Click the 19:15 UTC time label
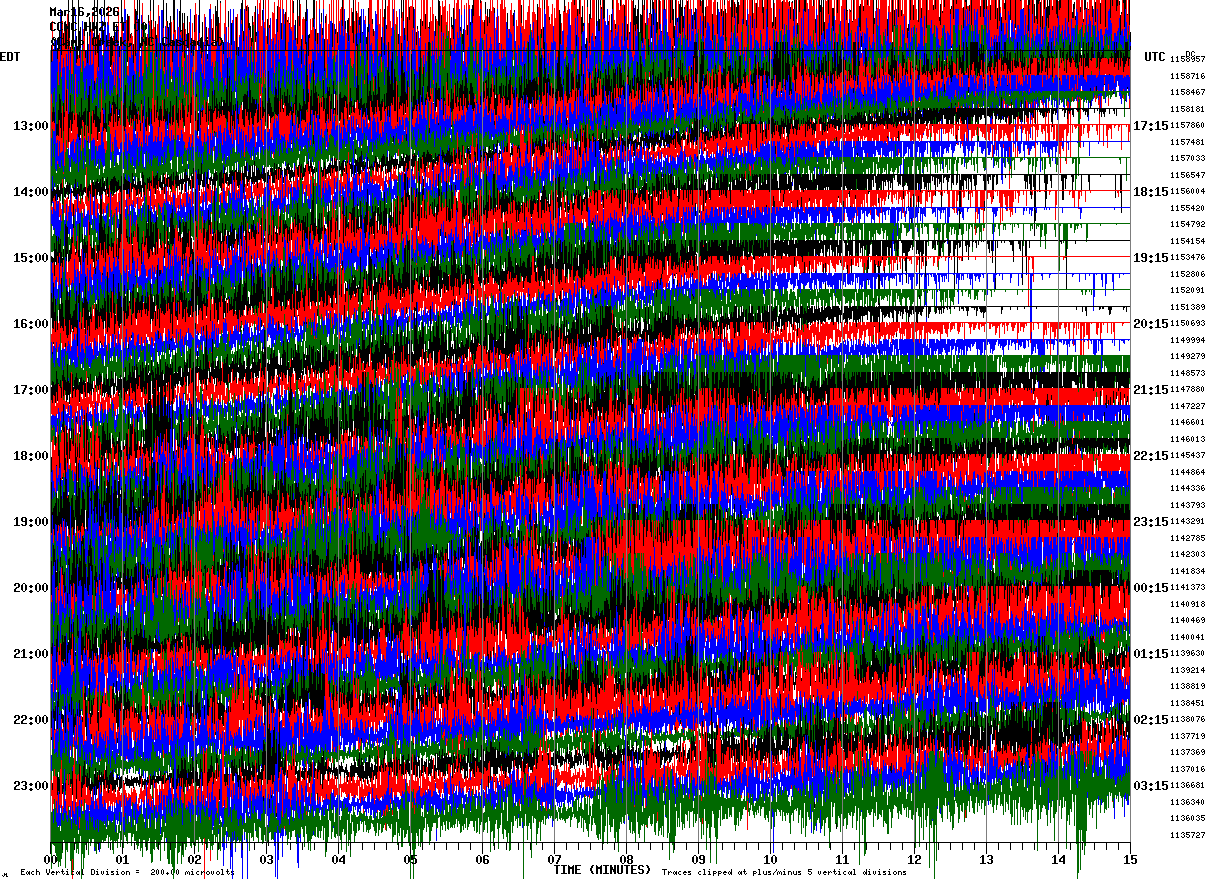Screen dimensions: 1210x886 point(1151,258)
